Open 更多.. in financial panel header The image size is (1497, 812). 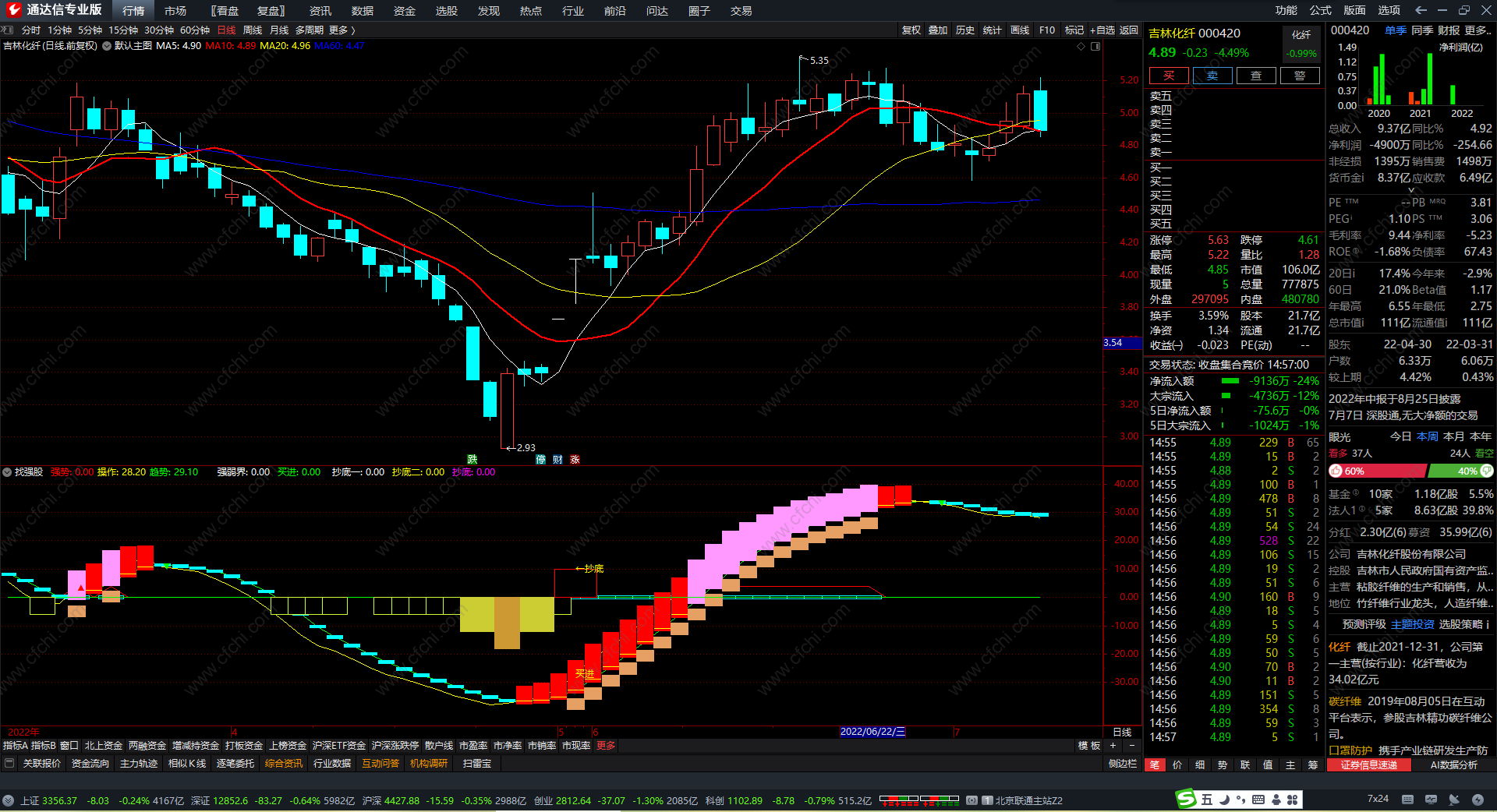1478,30
